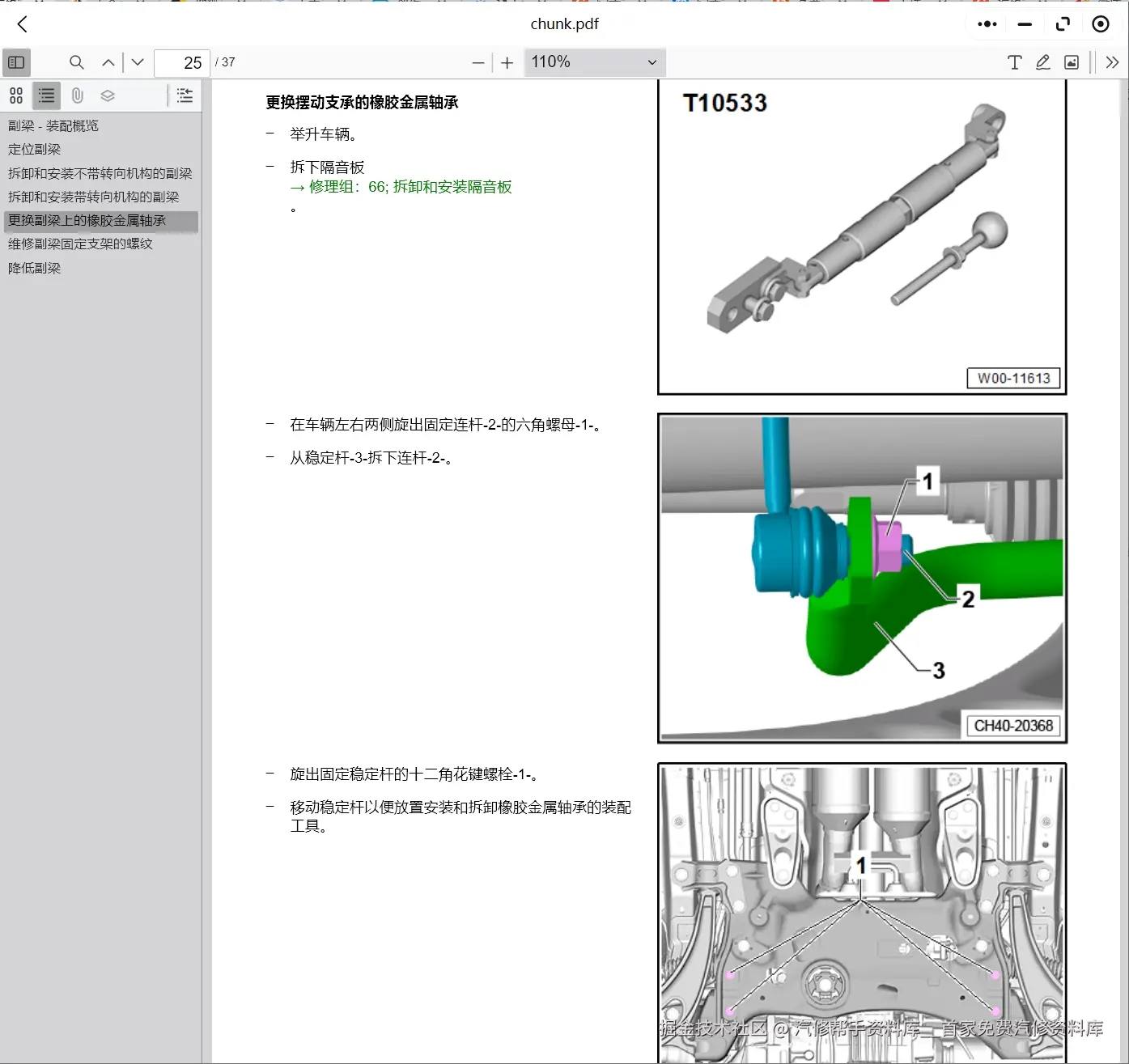Select the 定位副梁 bookmark entry
This screenshot has height=1064, width=1129.
point(35,149)
